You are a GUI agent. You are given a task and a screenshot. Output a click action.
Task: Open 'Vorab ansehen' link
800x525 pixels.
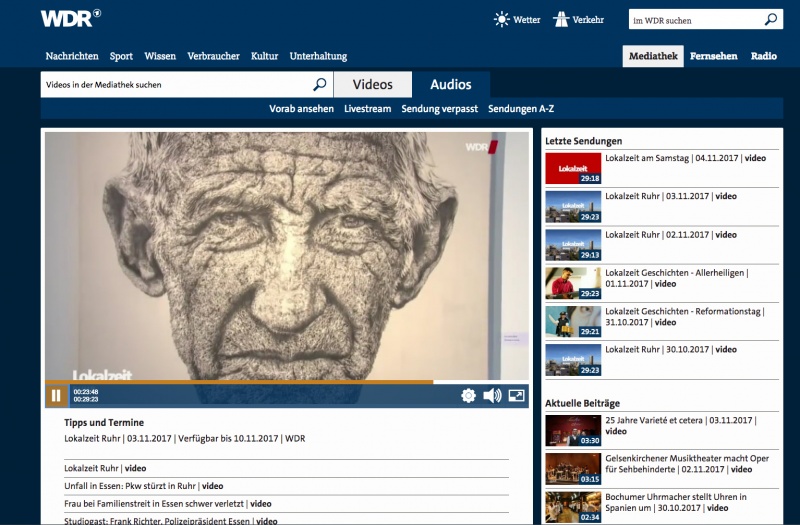(302, 109)
